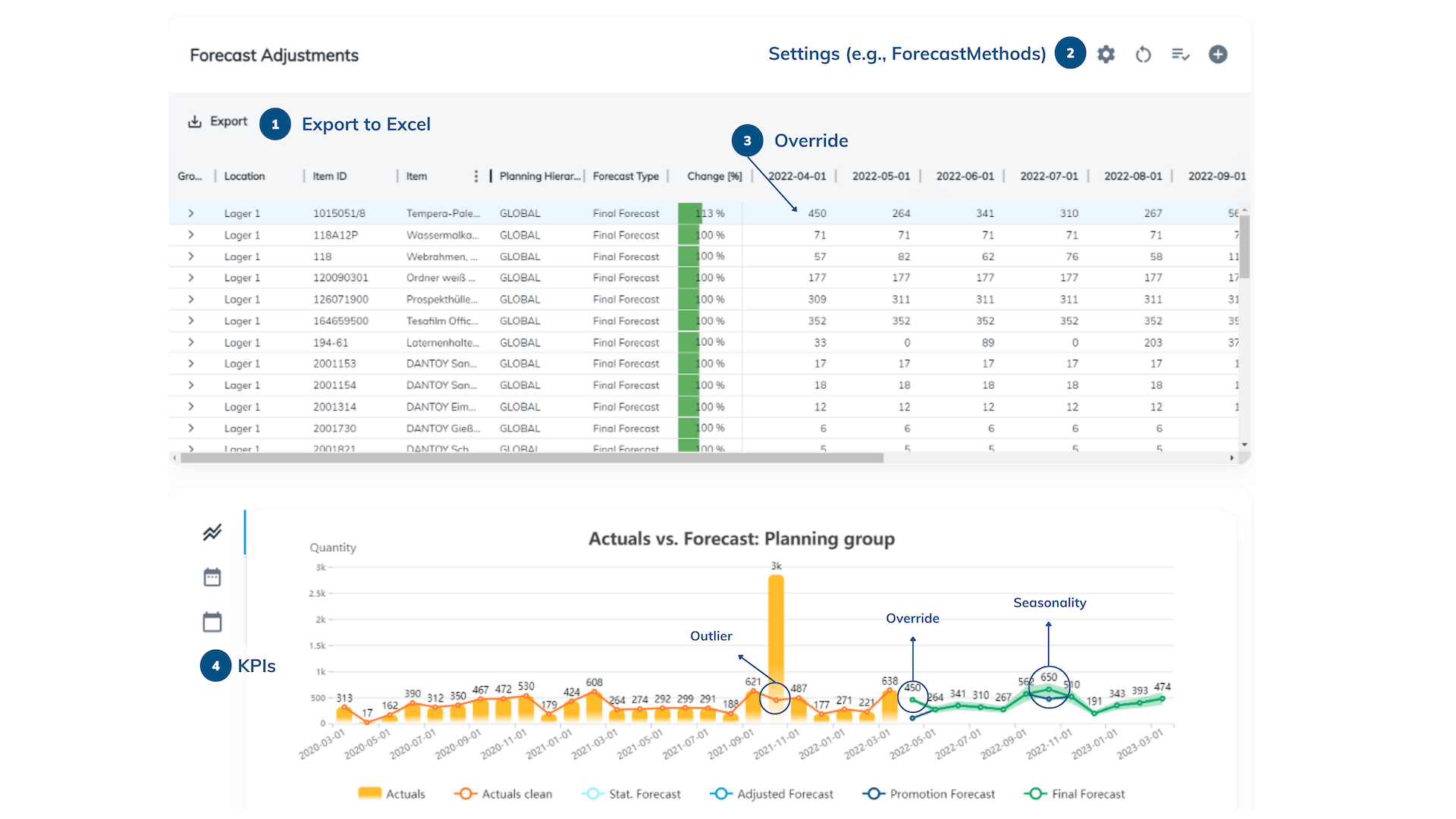Expand row for item 2001314
This screenshot has height=819, width=1456.
tap(191, 406)
